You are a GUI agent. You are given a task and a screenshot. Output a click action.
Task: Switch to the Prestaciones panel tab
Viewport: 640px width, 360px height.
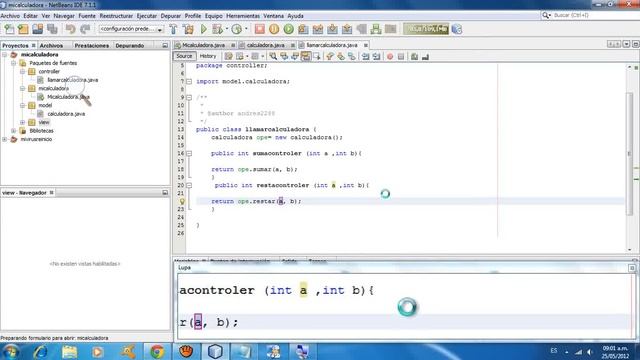[91, 46]
